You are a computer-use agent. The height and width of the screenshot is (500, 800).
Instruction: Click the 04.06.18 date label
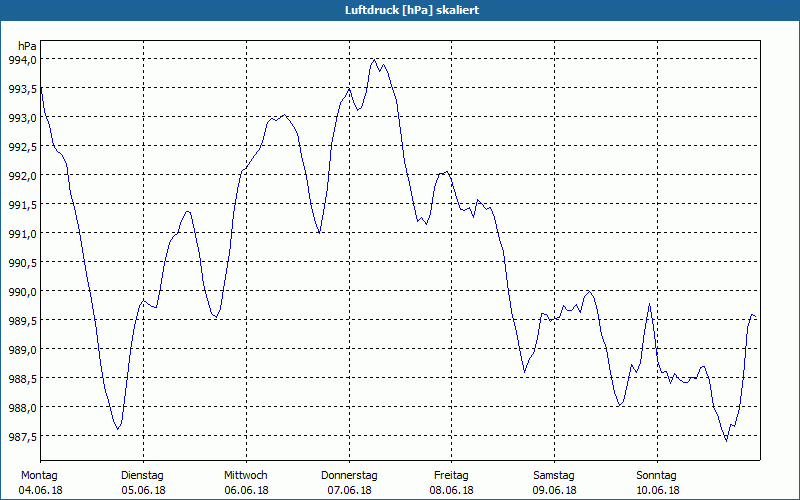click(x=40, y=490)
